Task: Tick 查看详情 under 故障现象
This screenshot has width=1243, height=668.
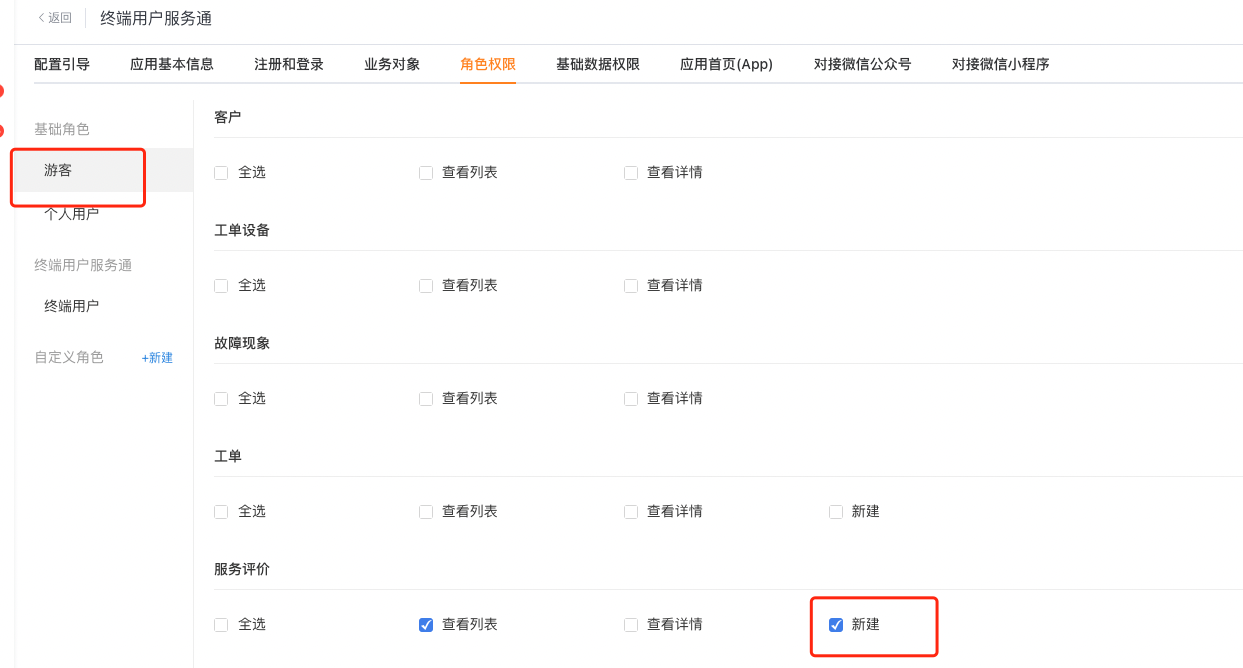Action: [x=631, y=399]
